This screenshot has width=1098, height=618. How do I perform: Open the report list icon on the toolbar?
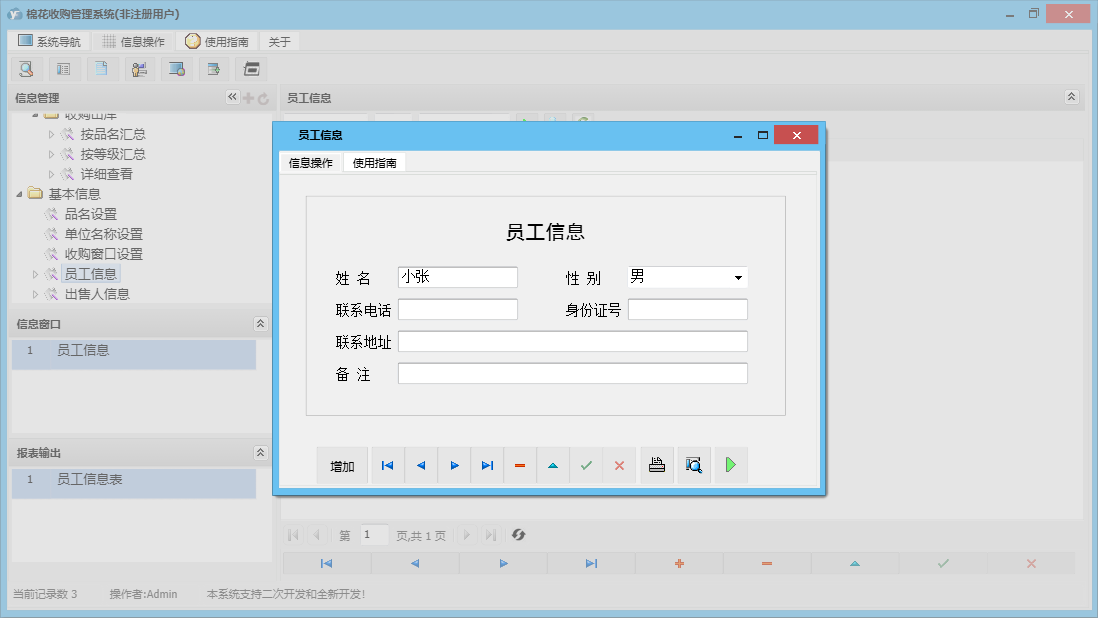pos(64,69)
